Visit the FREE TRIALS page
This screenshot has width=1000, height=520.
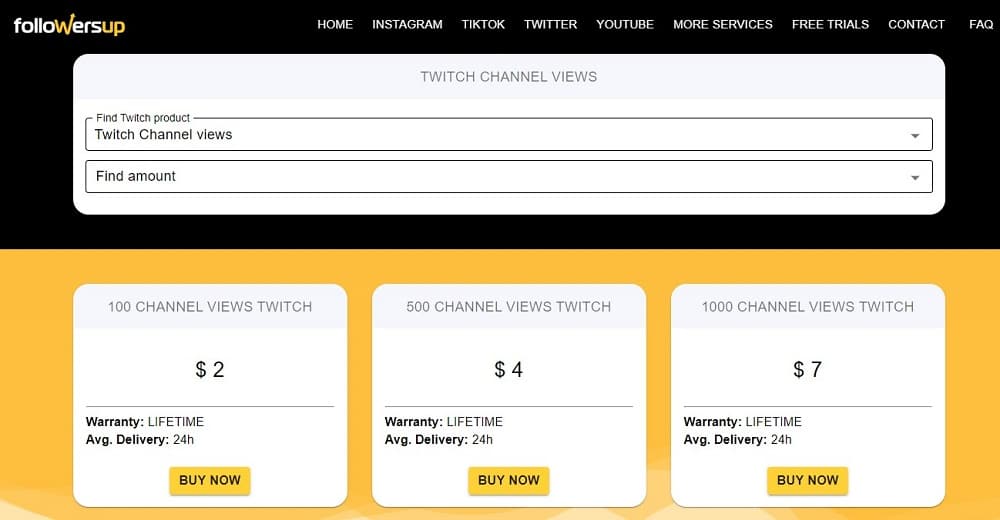tap(830, 24)
